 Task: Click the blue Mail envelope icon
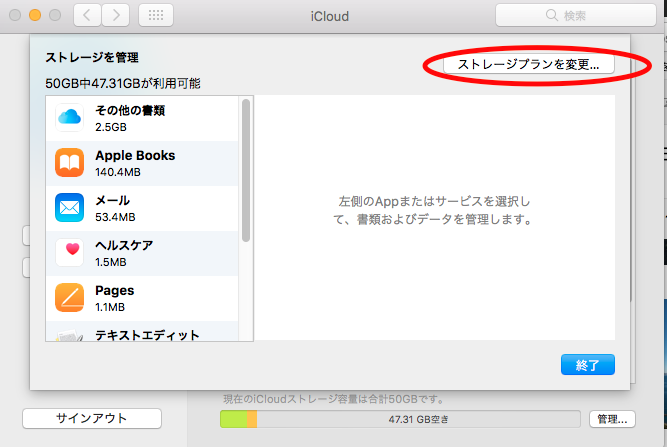pos(69,208)
